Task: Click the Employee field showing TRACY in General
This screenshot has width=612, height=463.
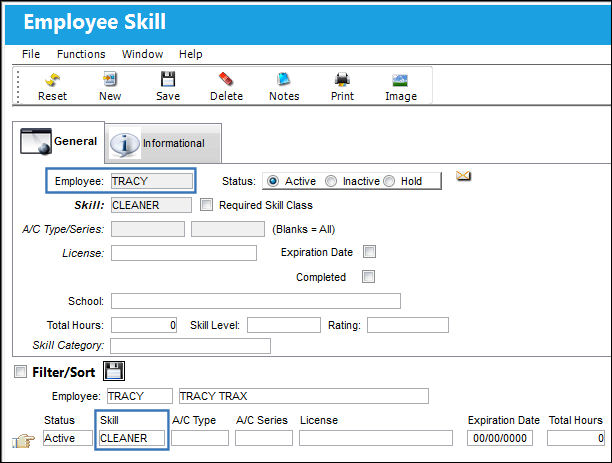Action: coord(152,181)
